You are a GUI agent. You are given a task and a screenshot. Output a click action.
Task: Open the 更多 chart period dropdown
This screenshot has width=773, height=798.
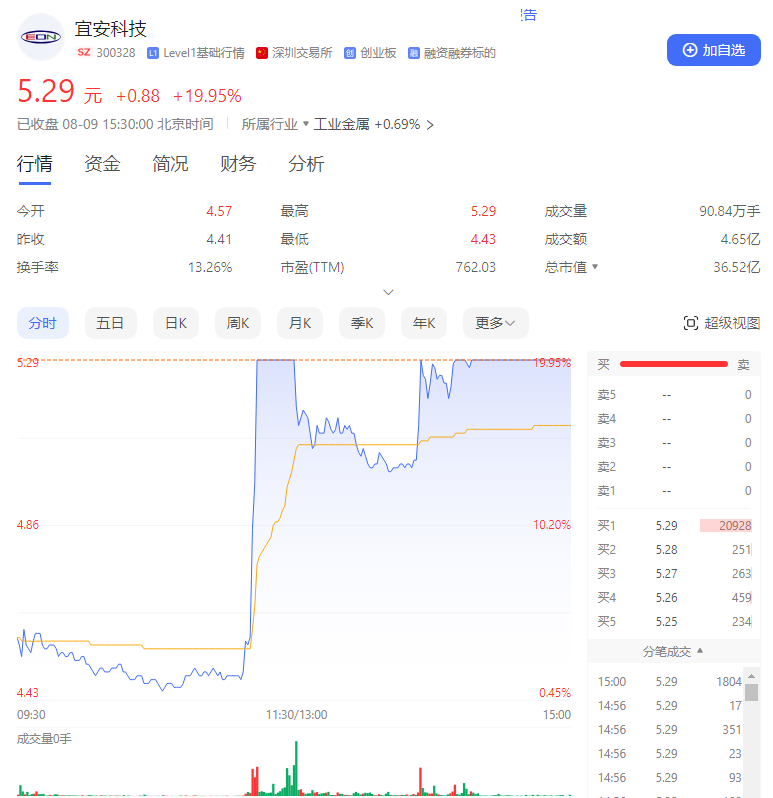tap(496, 323)
